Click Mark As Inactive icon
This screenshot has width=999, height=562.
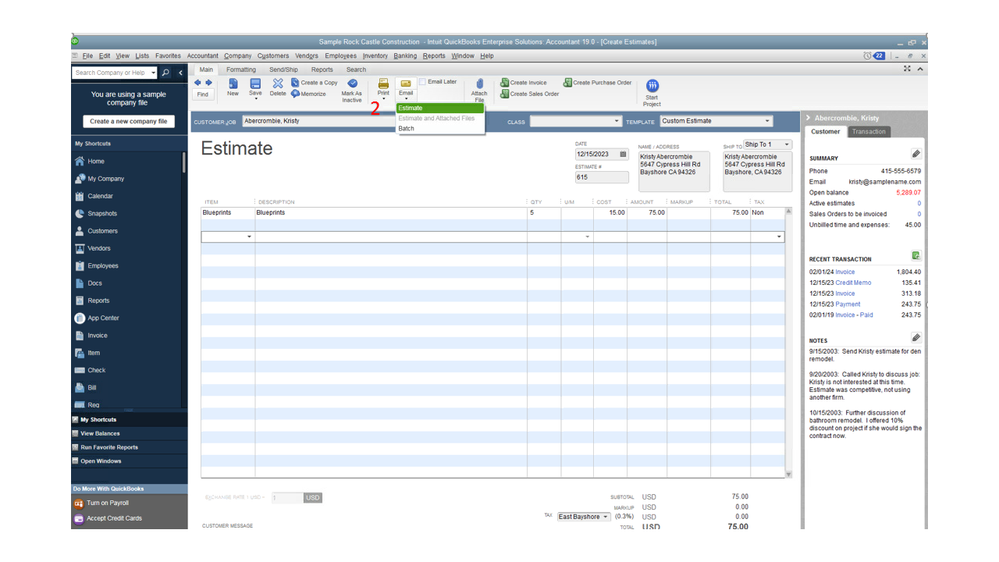coord(352,85)
